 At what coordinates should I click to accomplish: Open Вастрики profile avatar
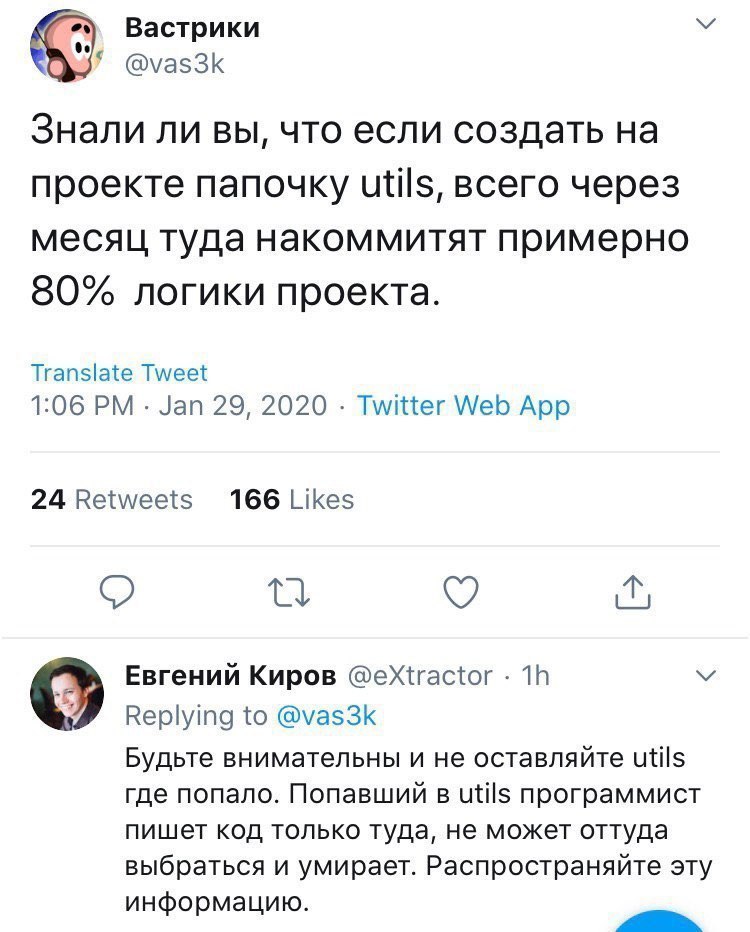pyautogui.click(x=68, y=46)
